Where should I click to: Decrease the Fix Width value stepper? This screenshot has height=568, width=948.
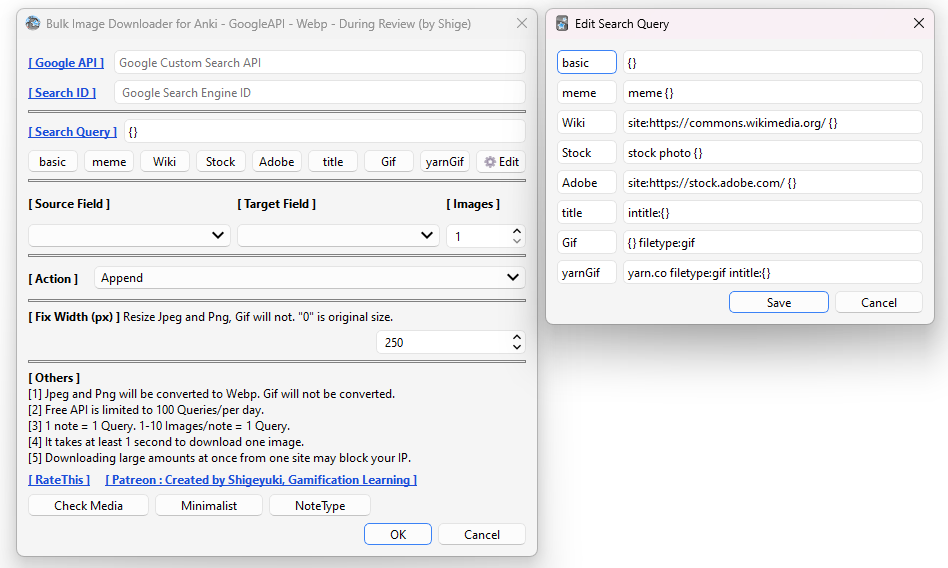[x=516, y=347]
